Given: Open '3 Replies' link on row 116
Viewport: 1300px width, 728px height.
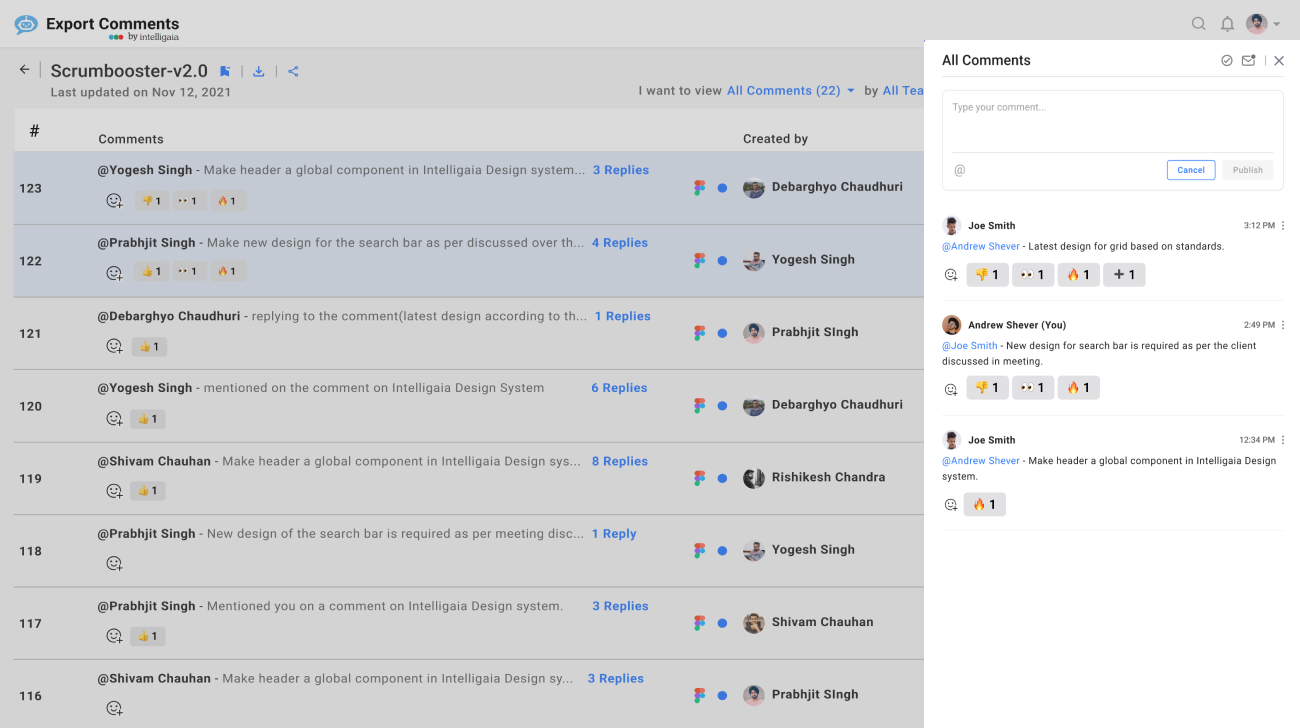Looking at the screenshot, I should [x=615, y=678].
